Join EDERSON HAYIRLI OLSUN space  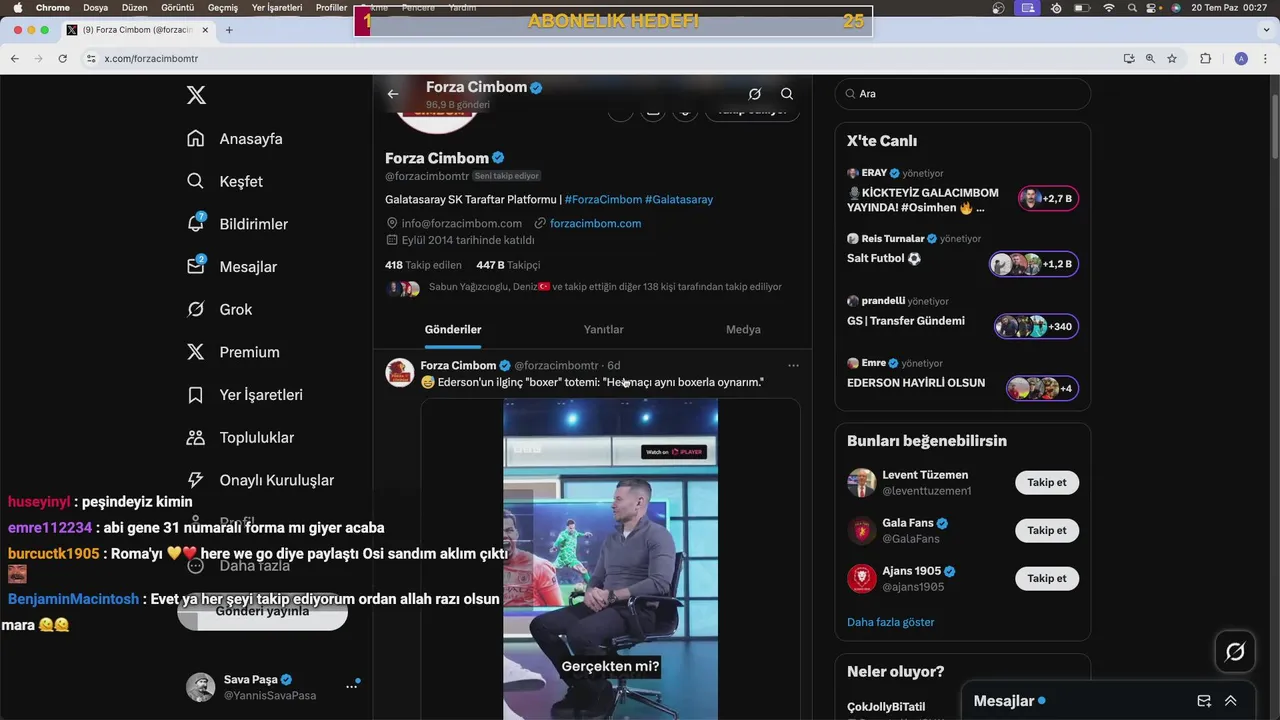coord(962,380)
